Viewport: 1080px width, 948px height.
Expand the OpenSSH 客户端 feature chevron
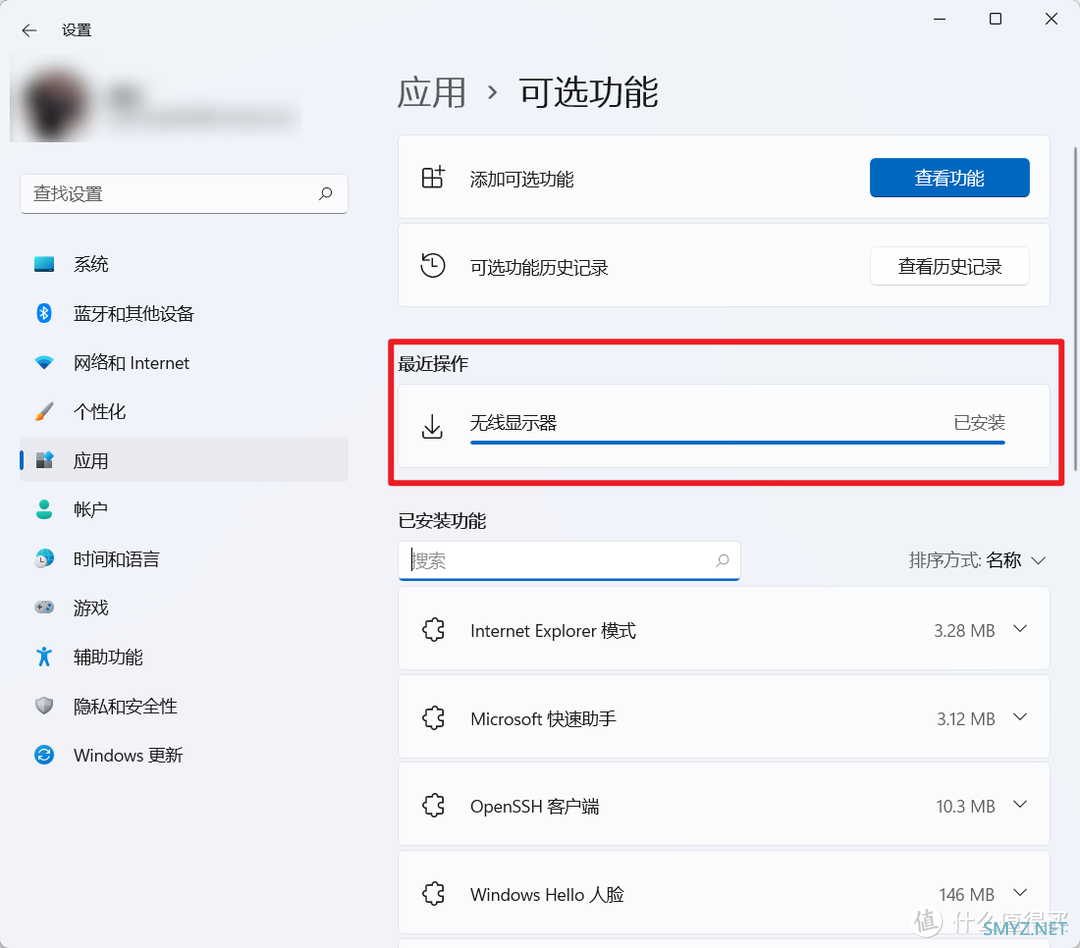[1020, 805]
